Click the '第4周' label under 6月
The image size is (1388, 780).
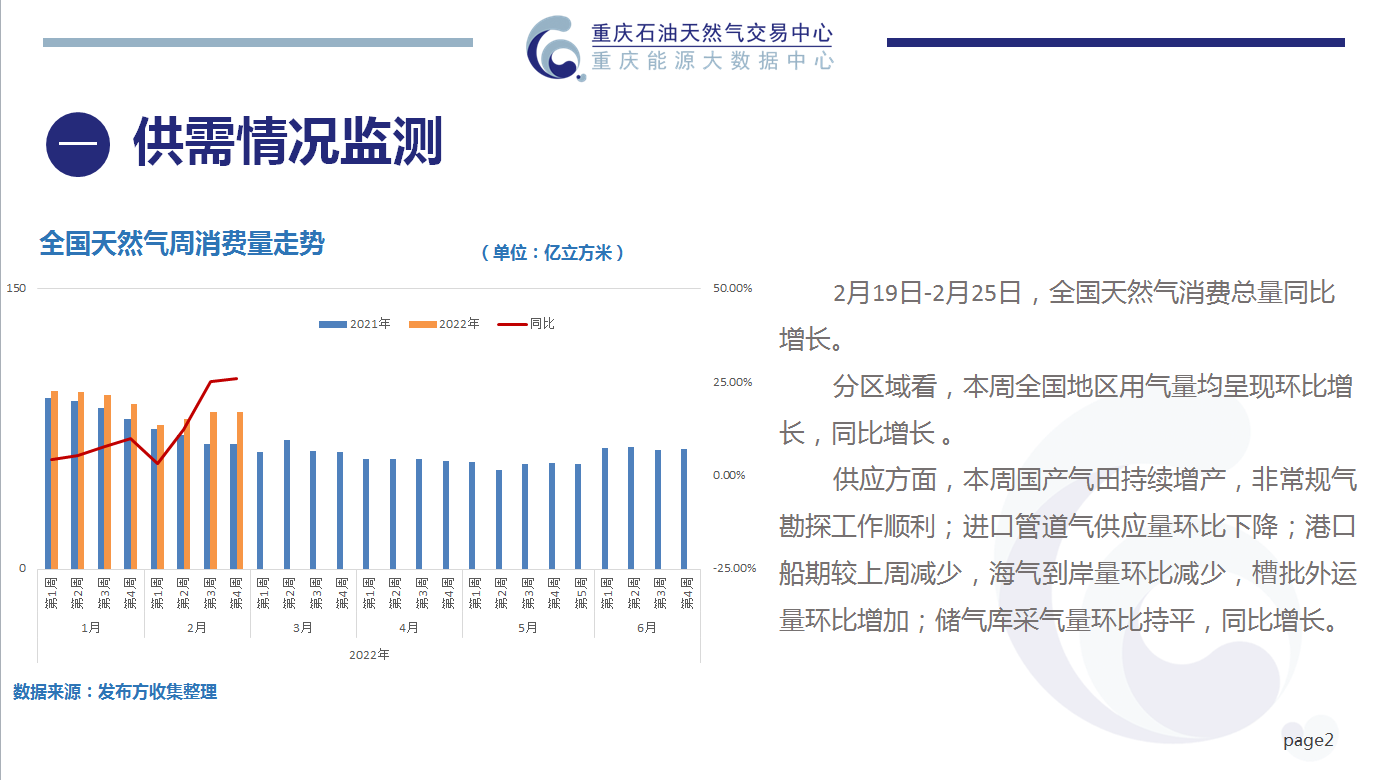(686, 593)
